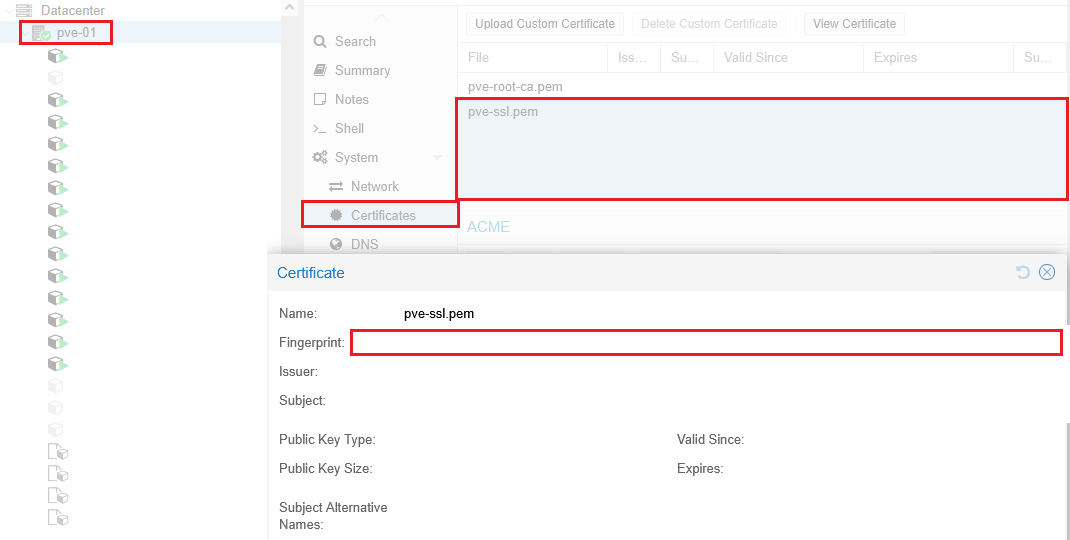
Task: Sort by the File column header
Action: tap(532, 57)
